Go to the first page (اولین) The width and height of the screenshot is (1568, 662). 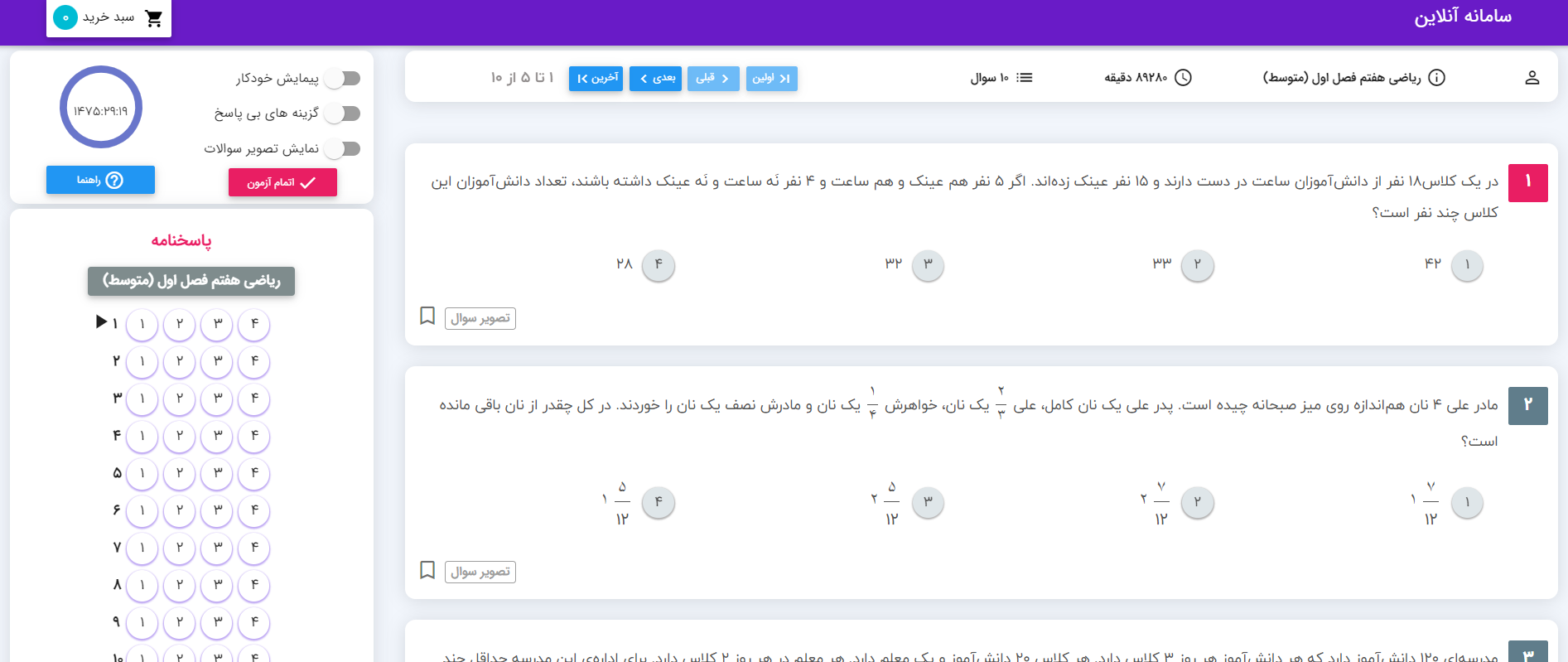tap(771, 79)
